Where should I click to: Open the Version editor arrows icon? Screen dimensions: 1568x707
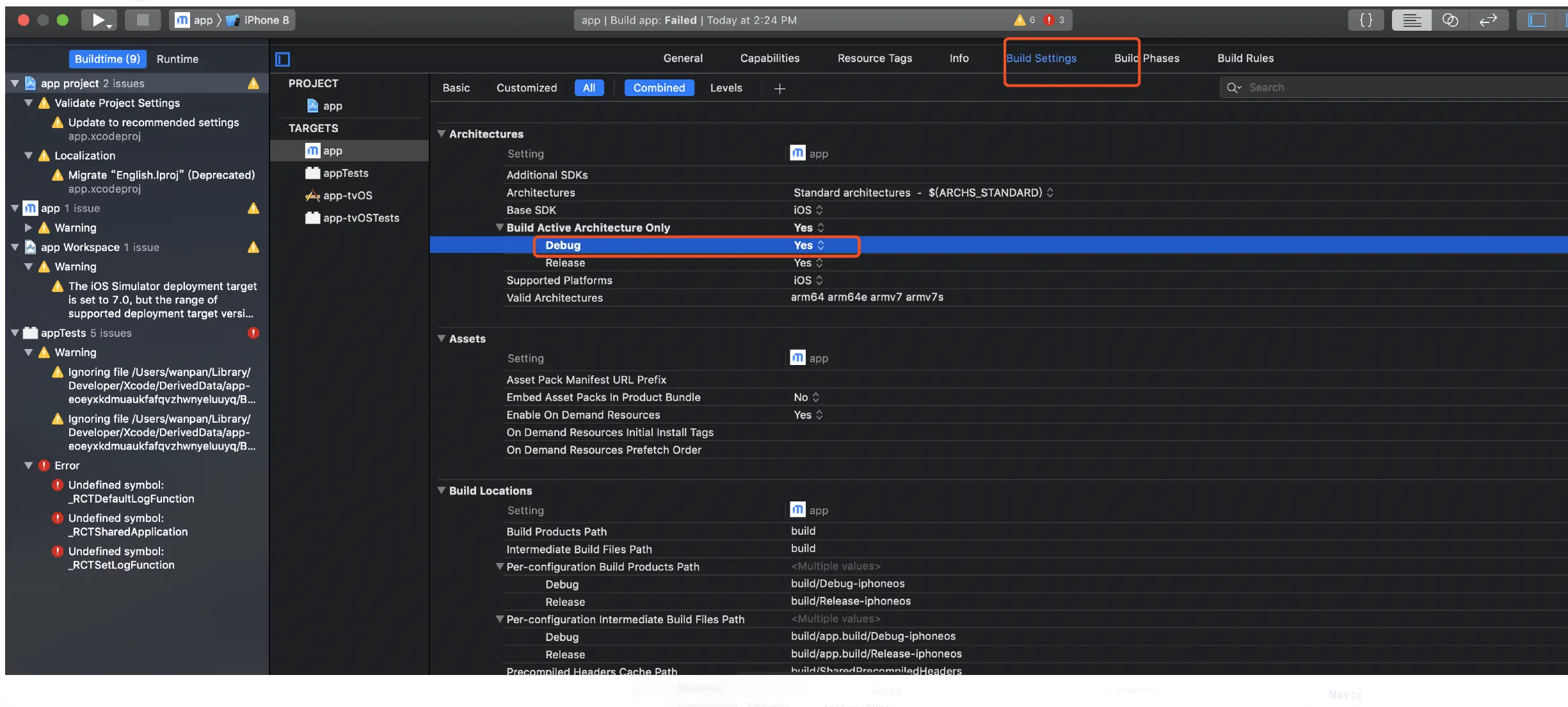pyautogui.click(x=1488, y=20)
